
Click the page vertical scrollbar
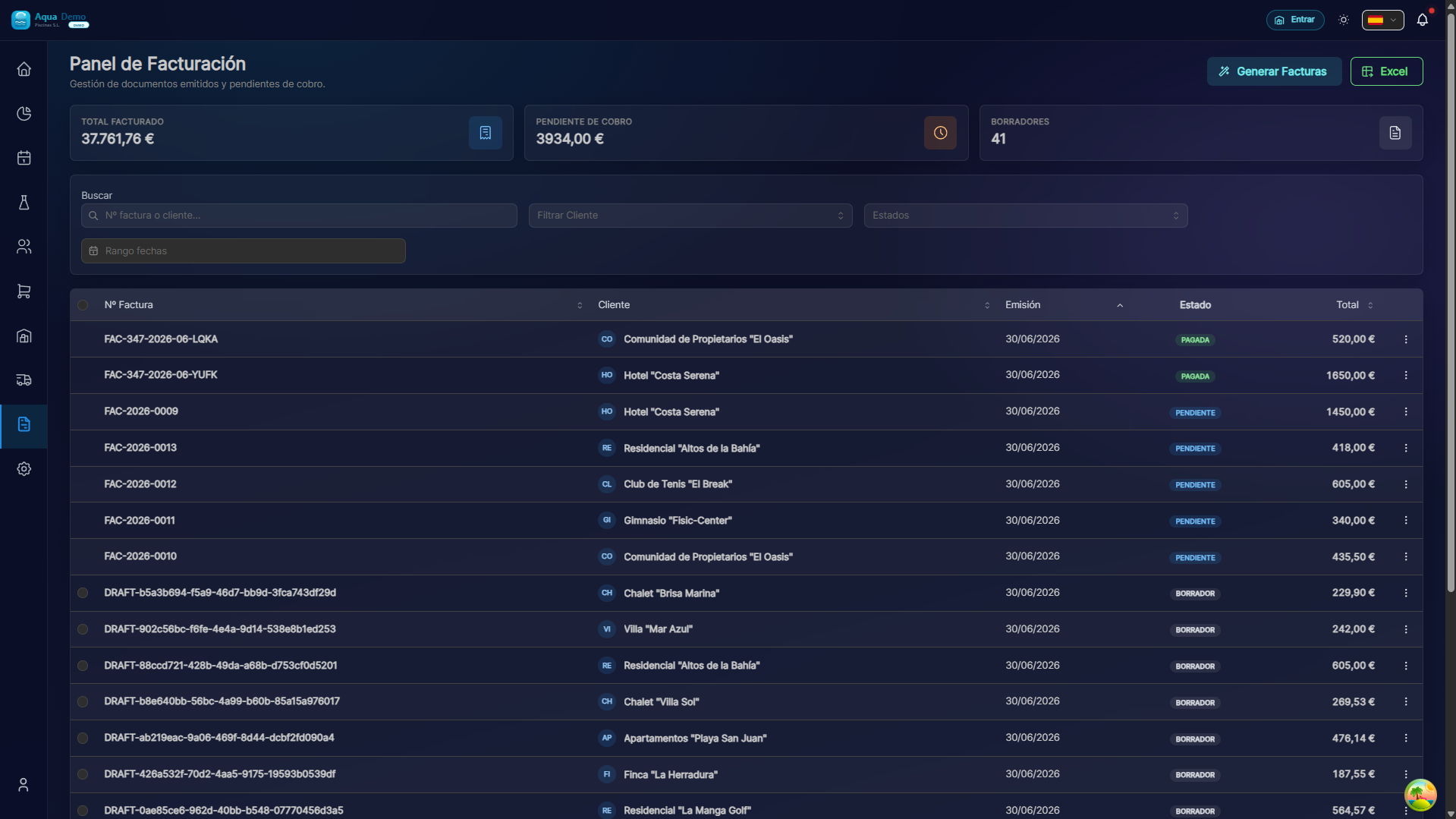tap(1450, 304)
